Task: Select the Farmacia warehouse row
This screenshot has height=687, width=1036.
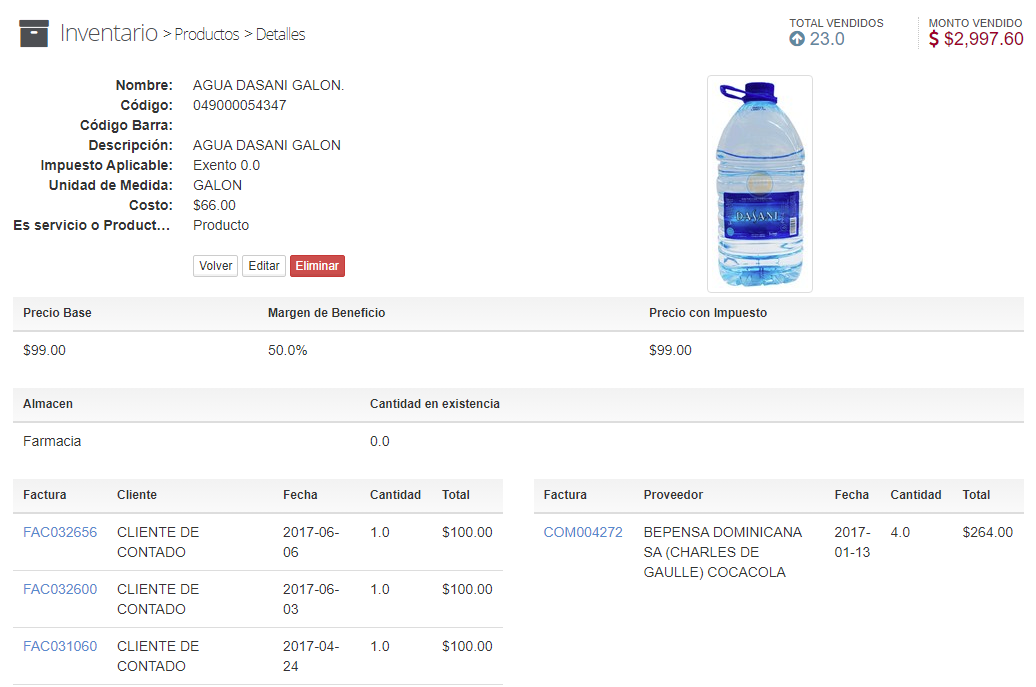Action: 52,441
